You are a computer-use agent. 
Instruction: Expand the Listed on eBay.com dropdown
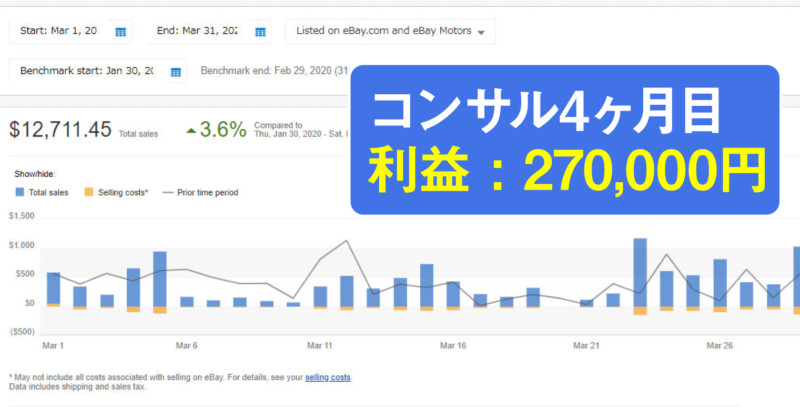pos(390,31)
